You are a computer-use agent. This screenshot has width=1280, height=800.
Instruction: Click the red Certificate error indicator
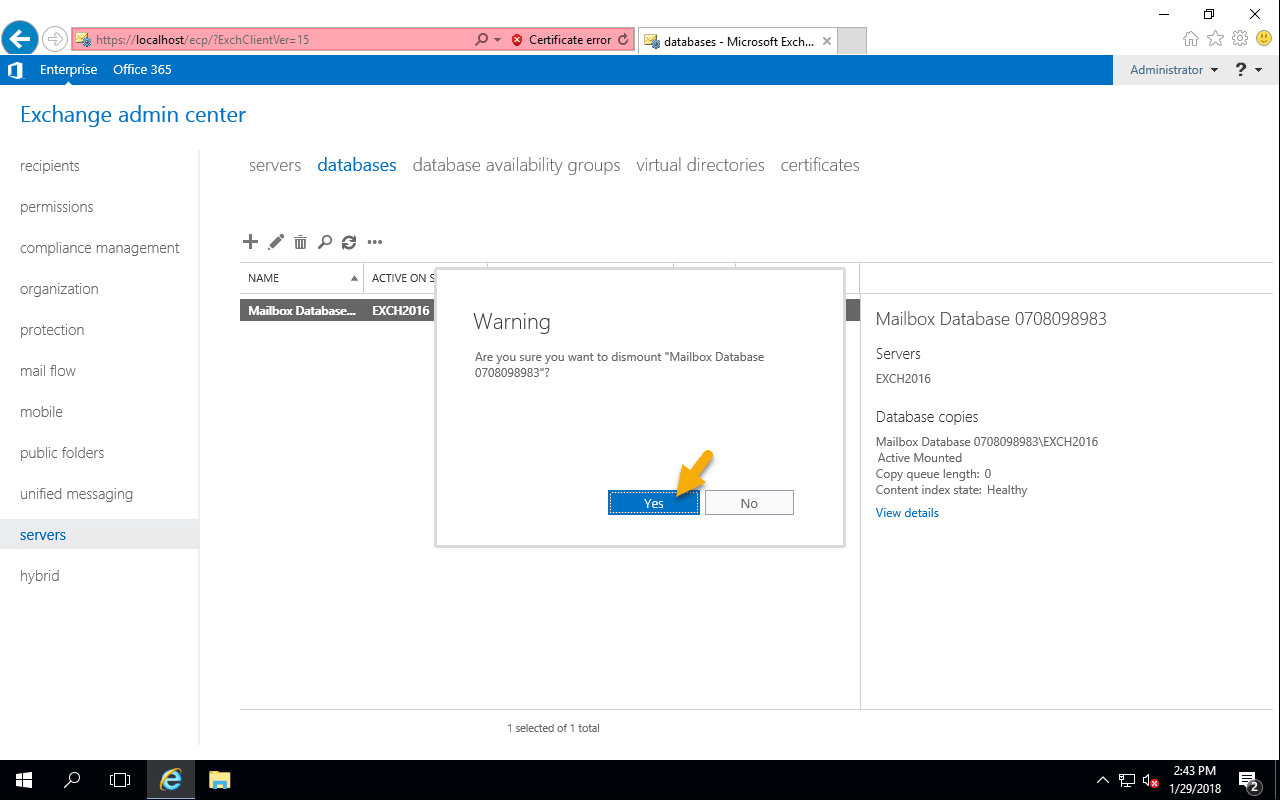(561, 40)
